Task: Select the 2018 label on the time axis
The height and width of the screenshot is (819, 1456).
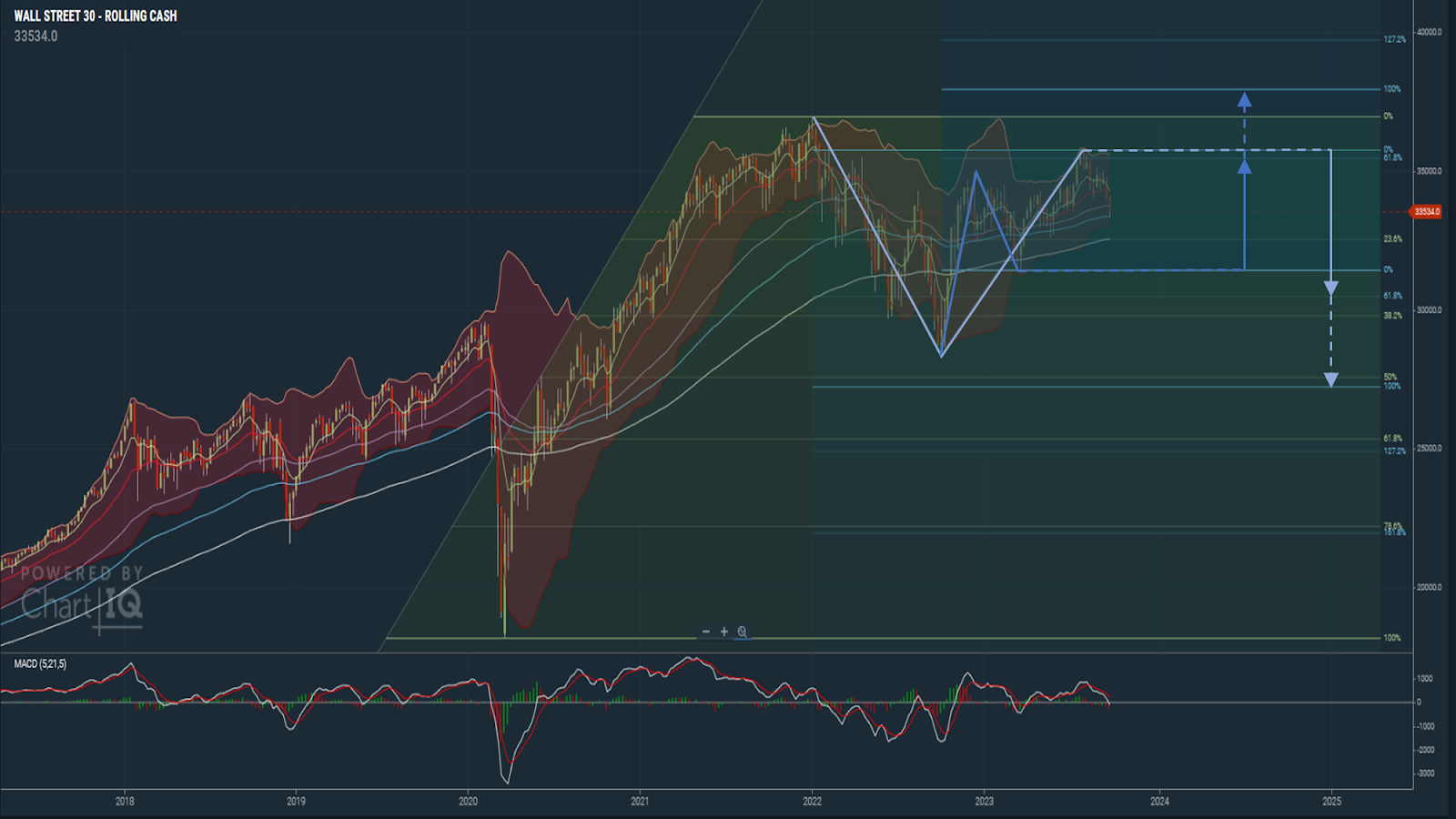Action: tap(125, 802)
